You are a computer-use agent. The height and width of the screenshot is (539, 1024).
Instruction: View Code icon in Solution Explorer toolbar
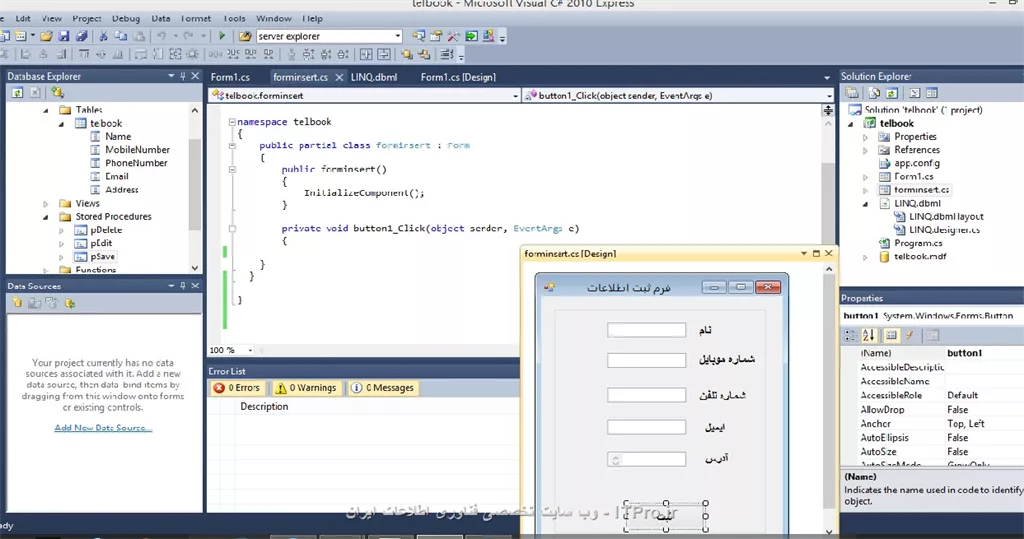[x=915, y=93]
